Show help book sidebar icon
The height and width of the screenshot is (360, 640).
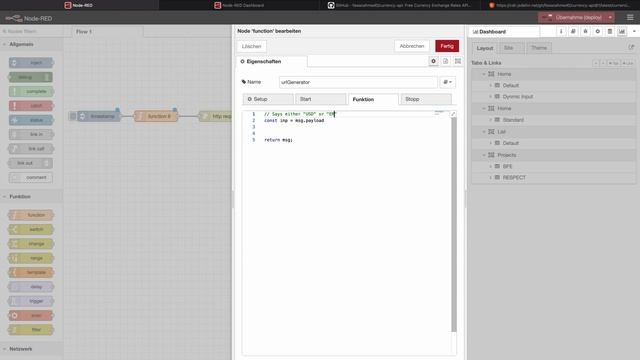(x=573, y=31)
